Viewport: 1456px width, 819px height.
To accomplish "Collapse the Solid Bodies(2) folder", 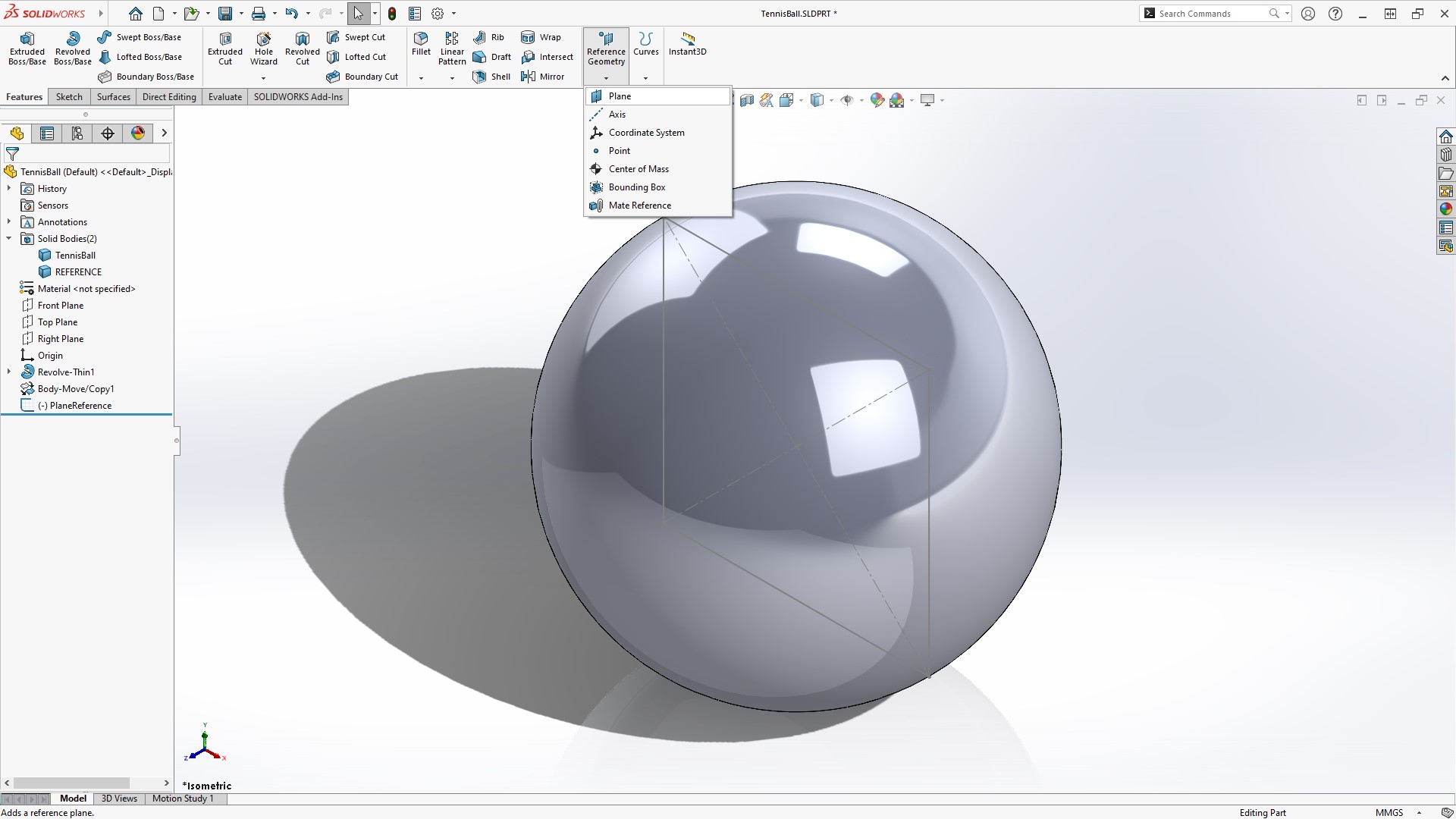I will click(9, 239).
